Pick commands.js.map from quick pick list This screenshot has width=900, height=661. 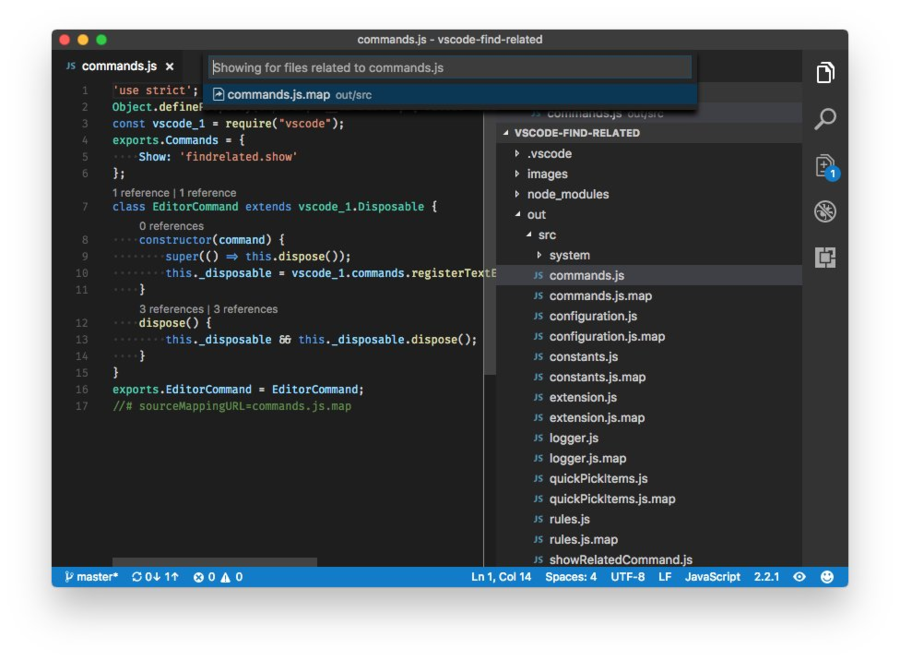point(278,95)
